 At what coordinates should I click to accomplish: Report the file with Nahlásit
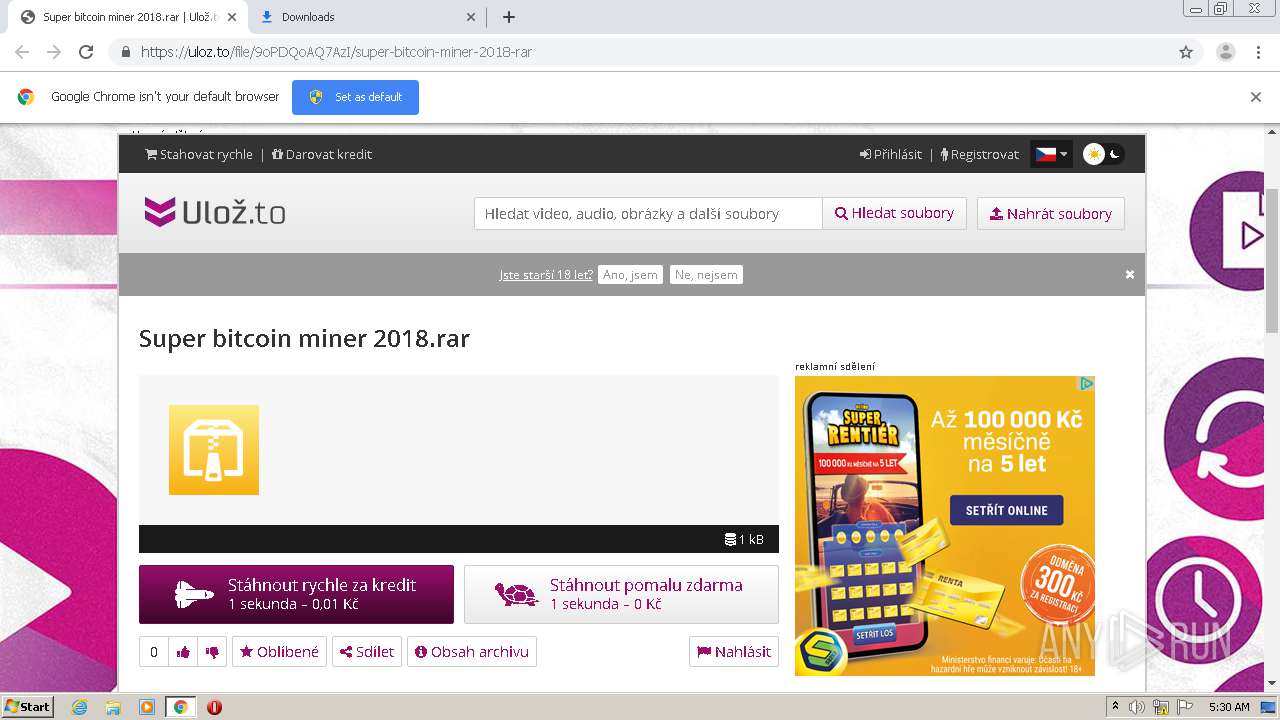pos(734,652)
